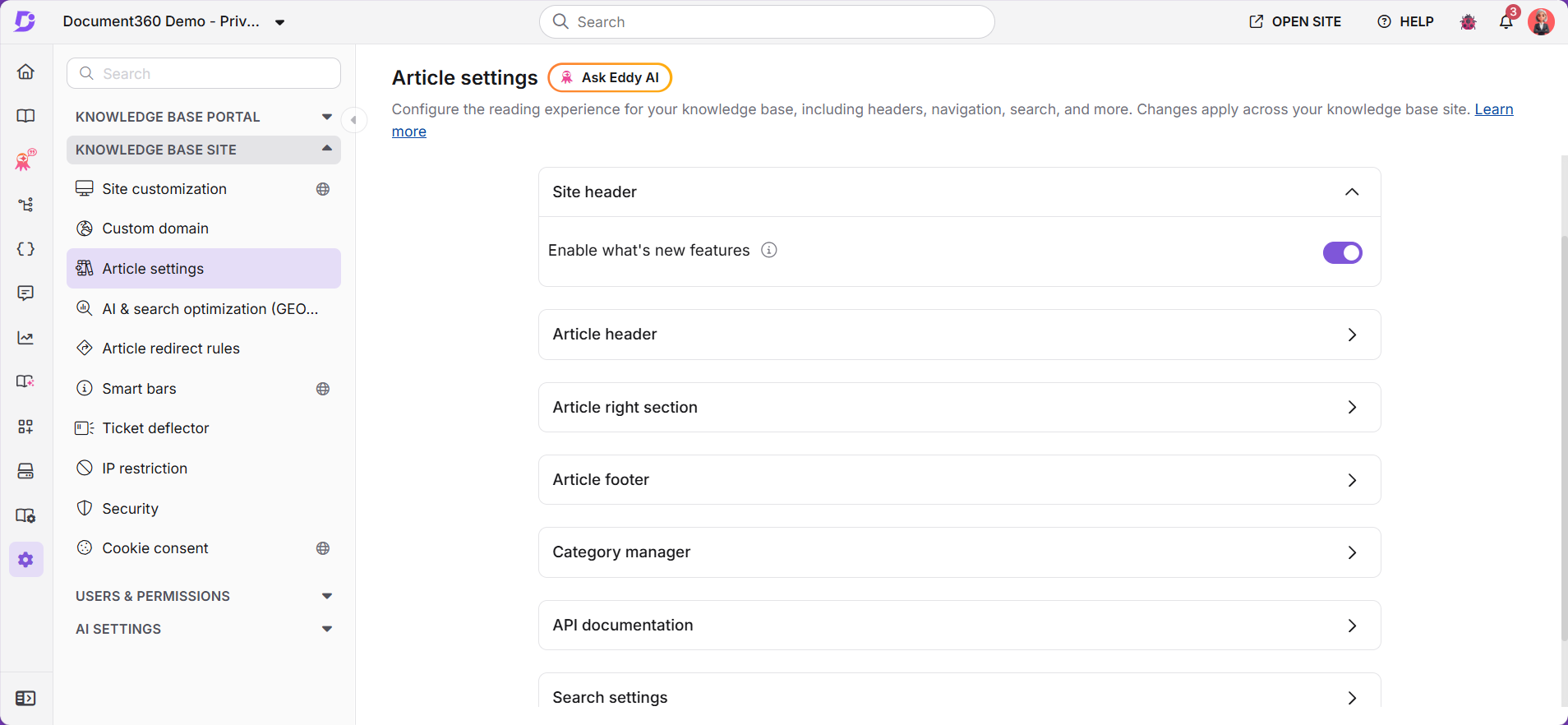Click the HELP button
The image size is (1568, 725).
[1405, 22]
